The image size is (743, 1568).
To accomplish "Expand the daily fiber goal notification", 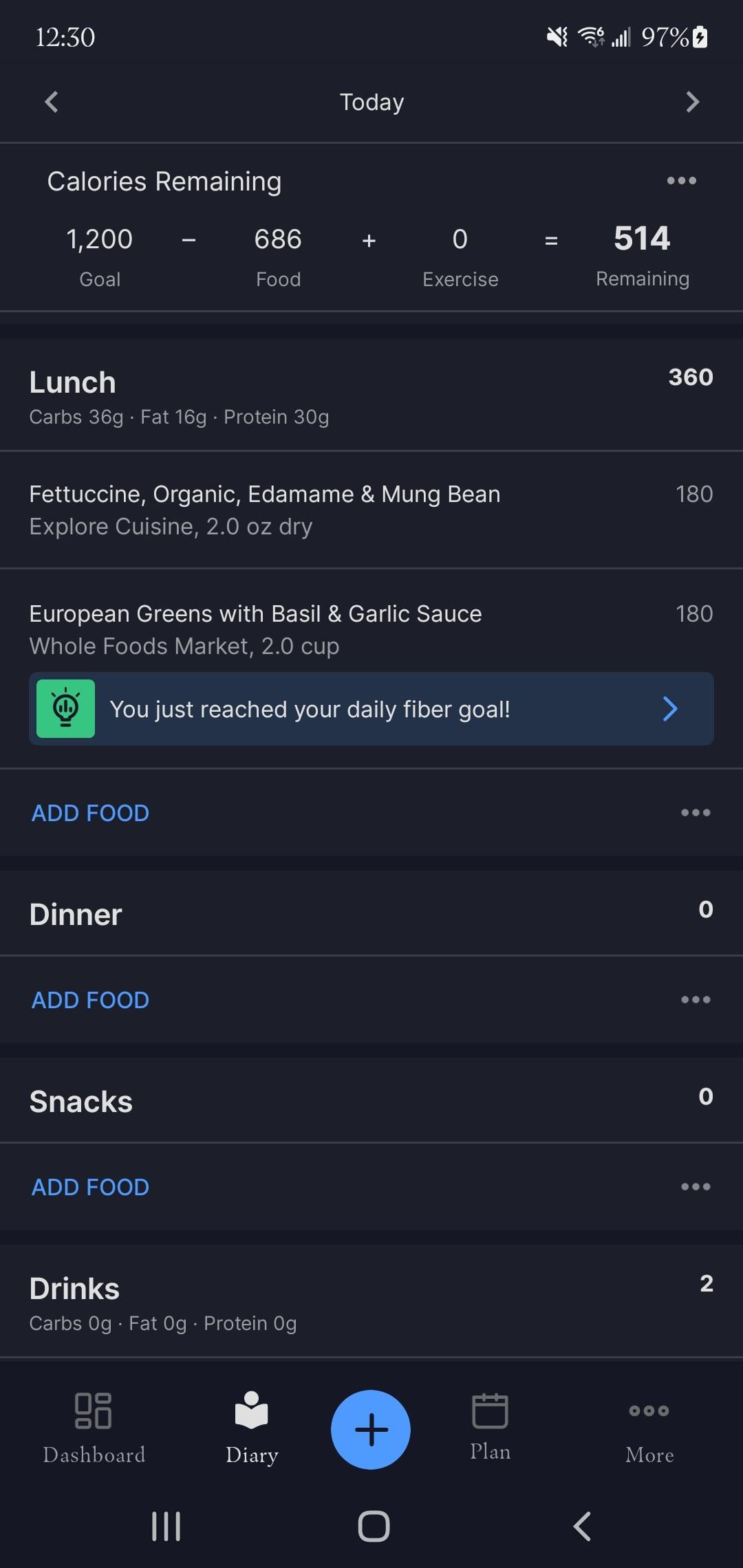I will (669, 709).
